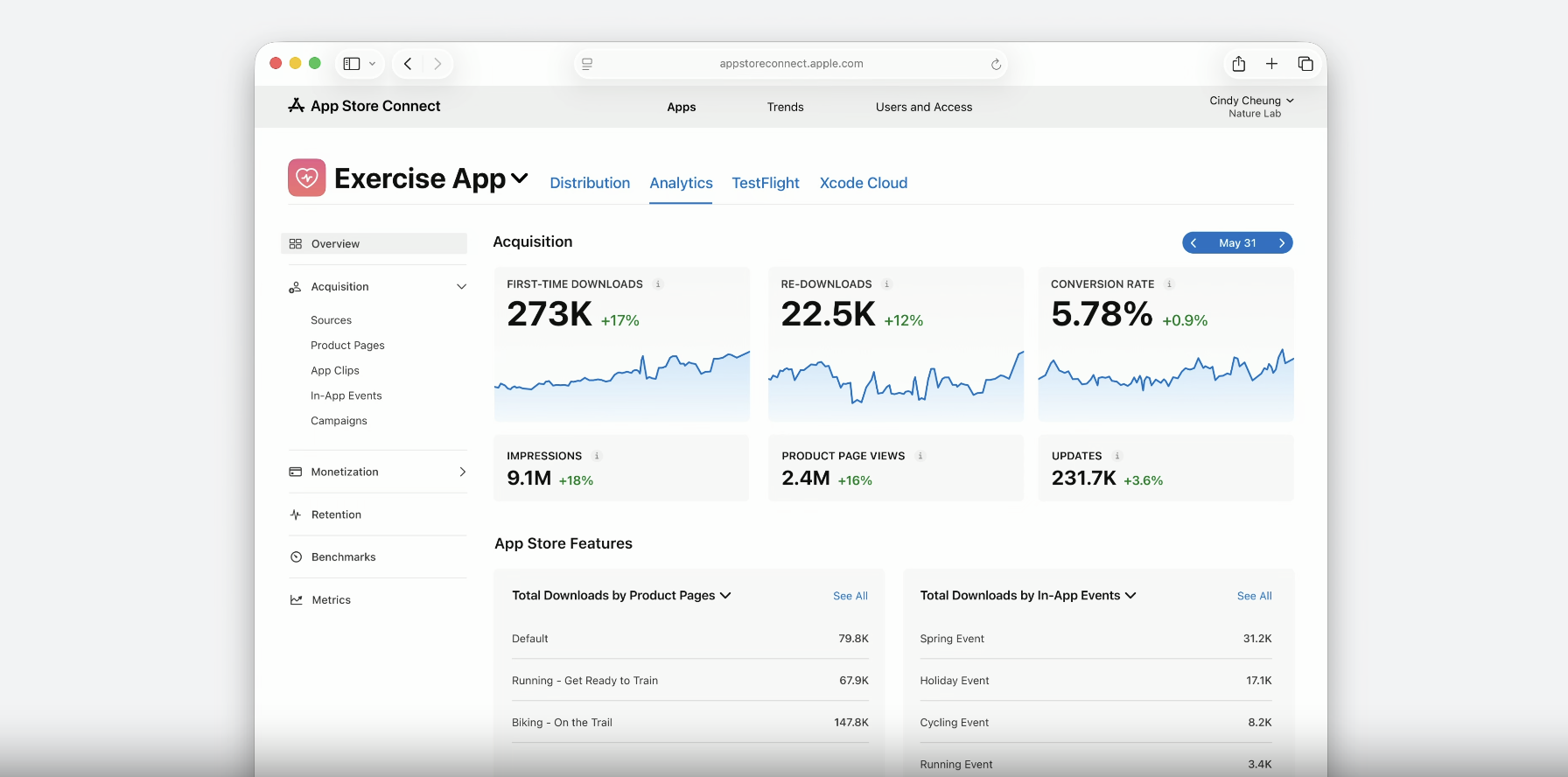Go to the next date after May 31
Image resolution: width=1568 pixels, height=777 pixels.
[x=1282, y=243]
